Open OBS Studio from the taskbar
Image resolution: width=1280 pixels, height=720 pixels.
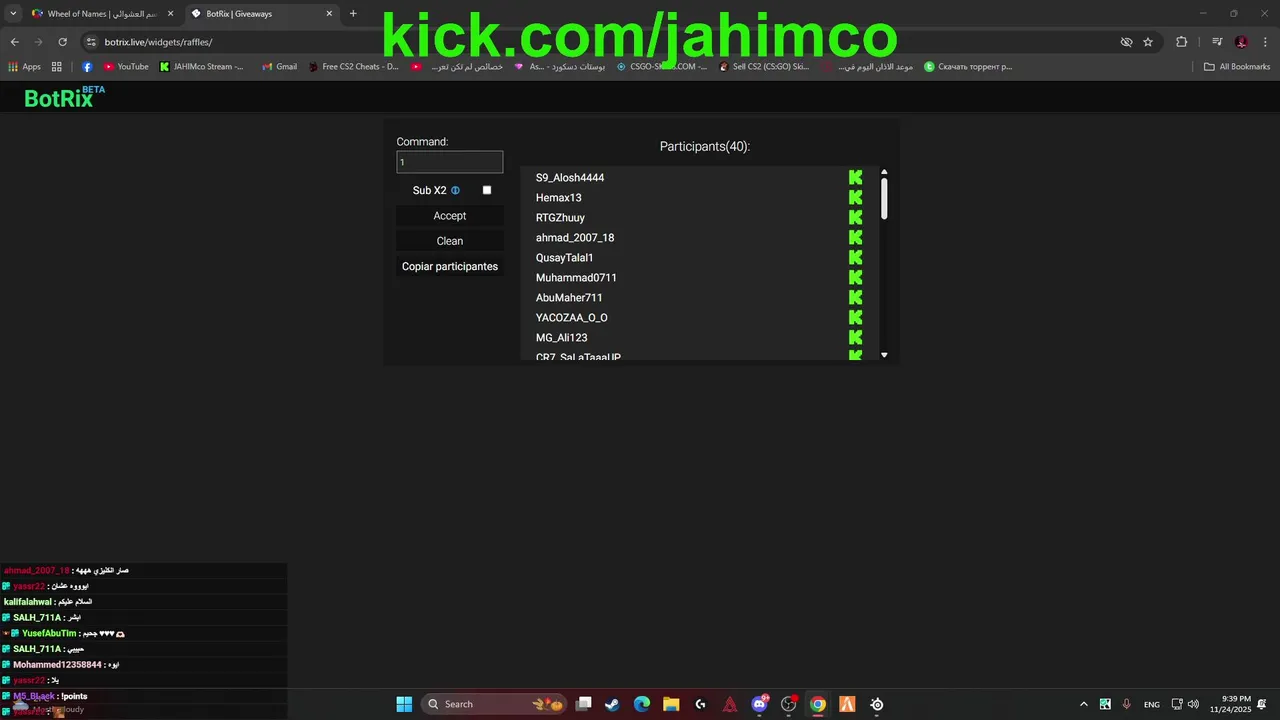click(x=789, y=704)
